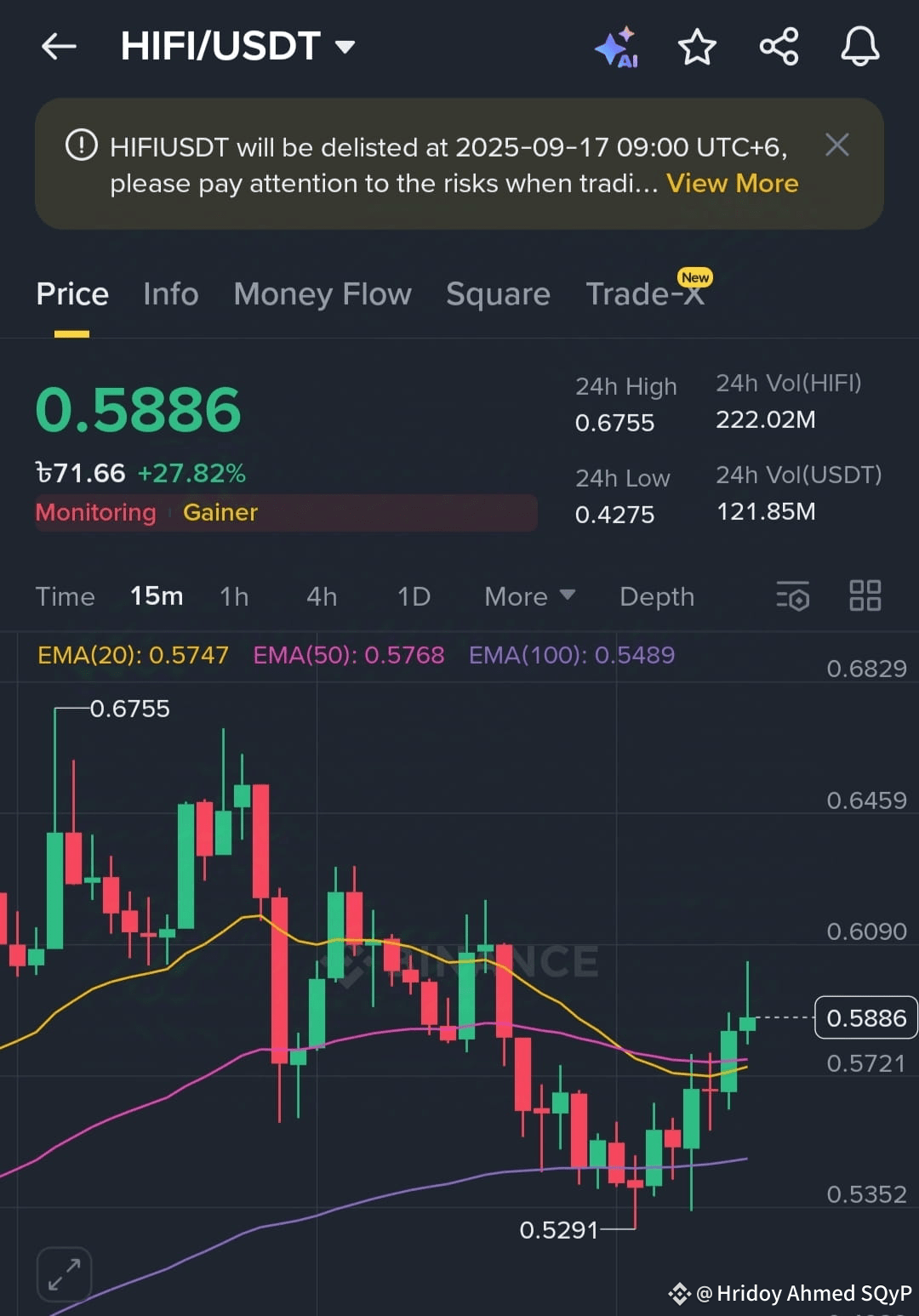Open the indicator settings icon
Image resolution: width=919 pixels, height=1316 pixels.
click(x=791, y=596)
